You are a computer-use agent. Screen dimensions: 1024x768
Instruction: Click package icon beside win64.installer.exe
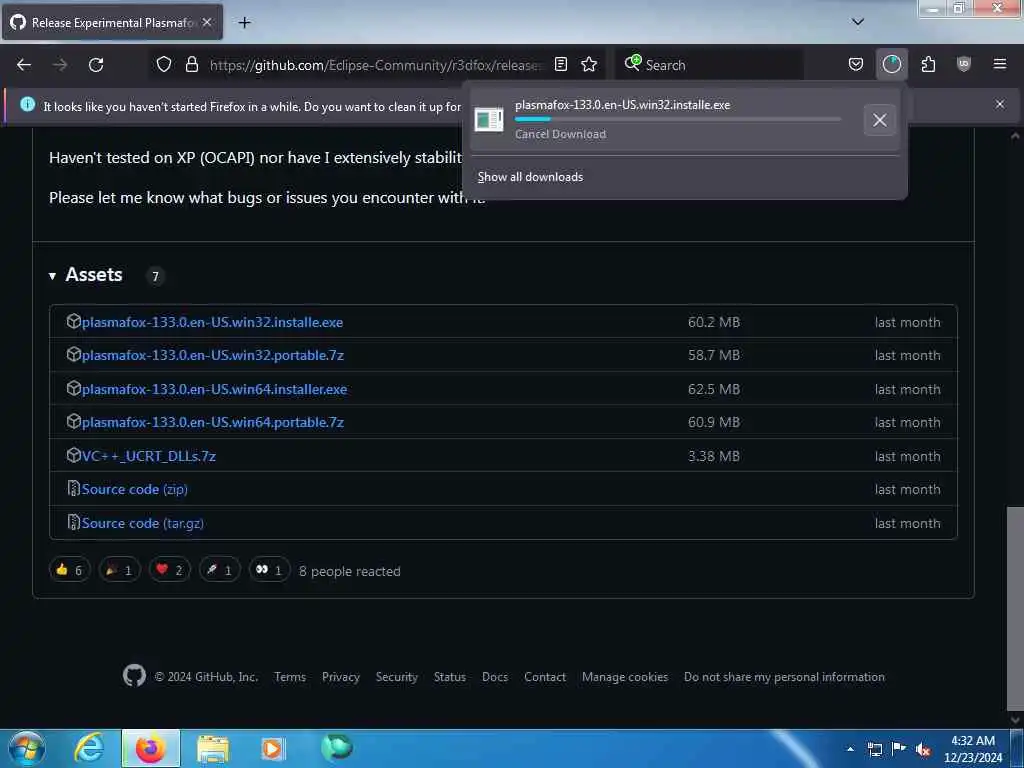tap(73, 388)
